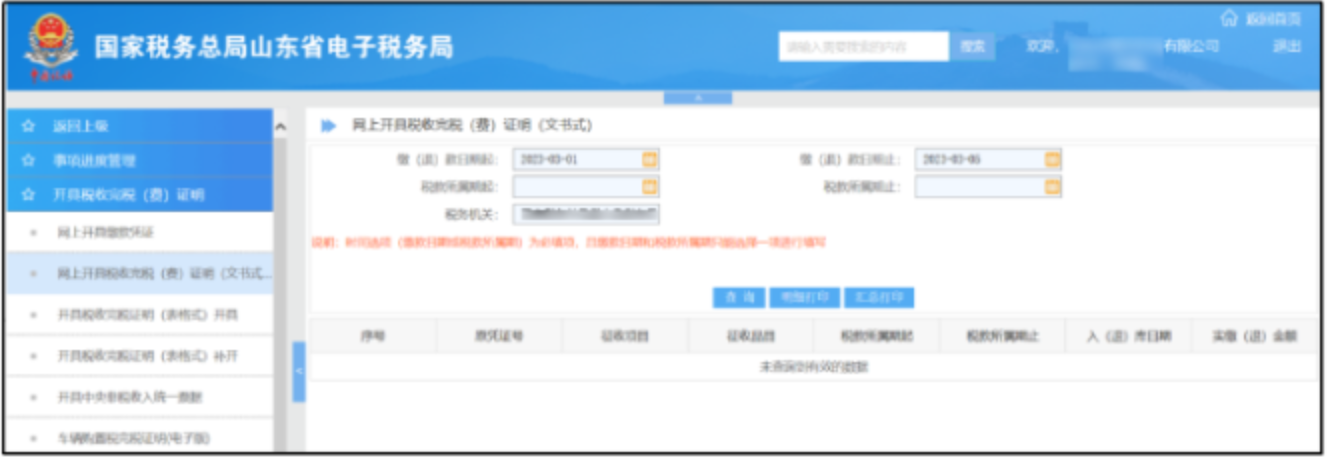Click the 退出 logout link
This screenshot has width=1327, height=460.
pos(1286,46)
